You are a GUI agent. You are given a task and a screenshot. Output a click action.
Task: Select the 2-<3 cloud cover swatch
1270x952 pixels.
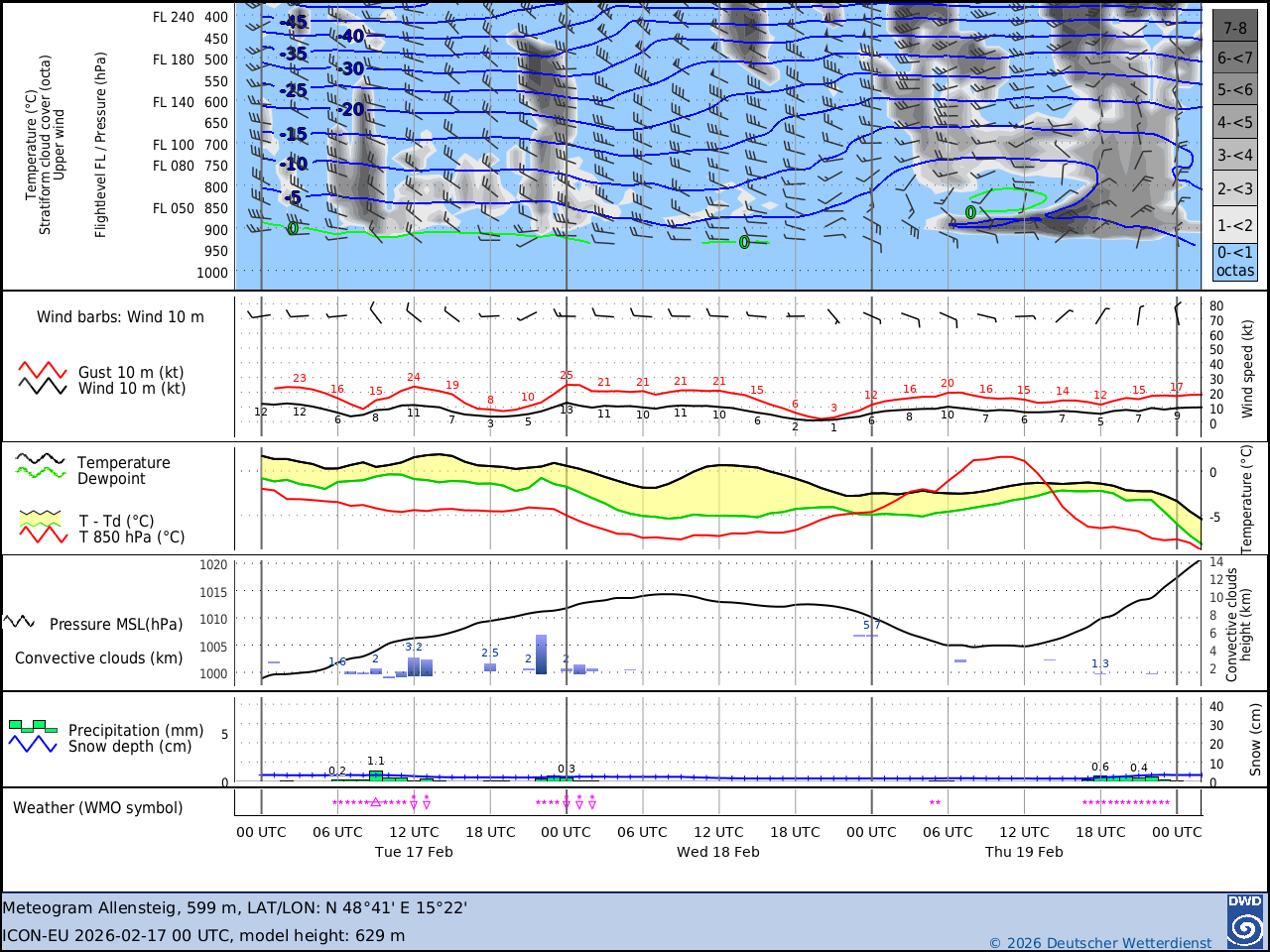pos(1235,188)
